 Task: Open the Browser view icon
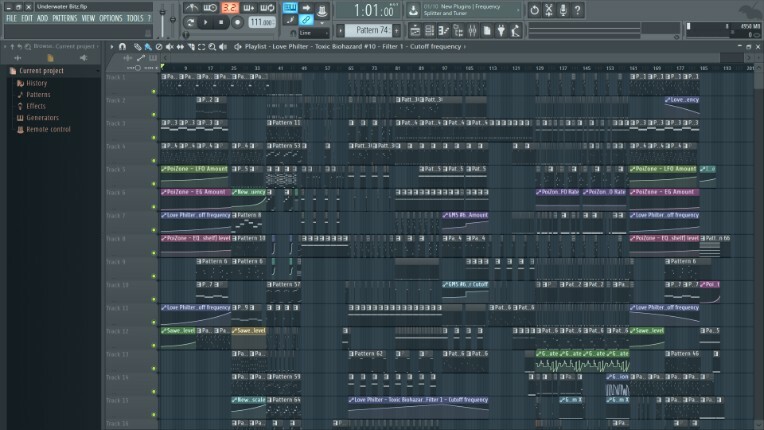click(x=458, y=31)
